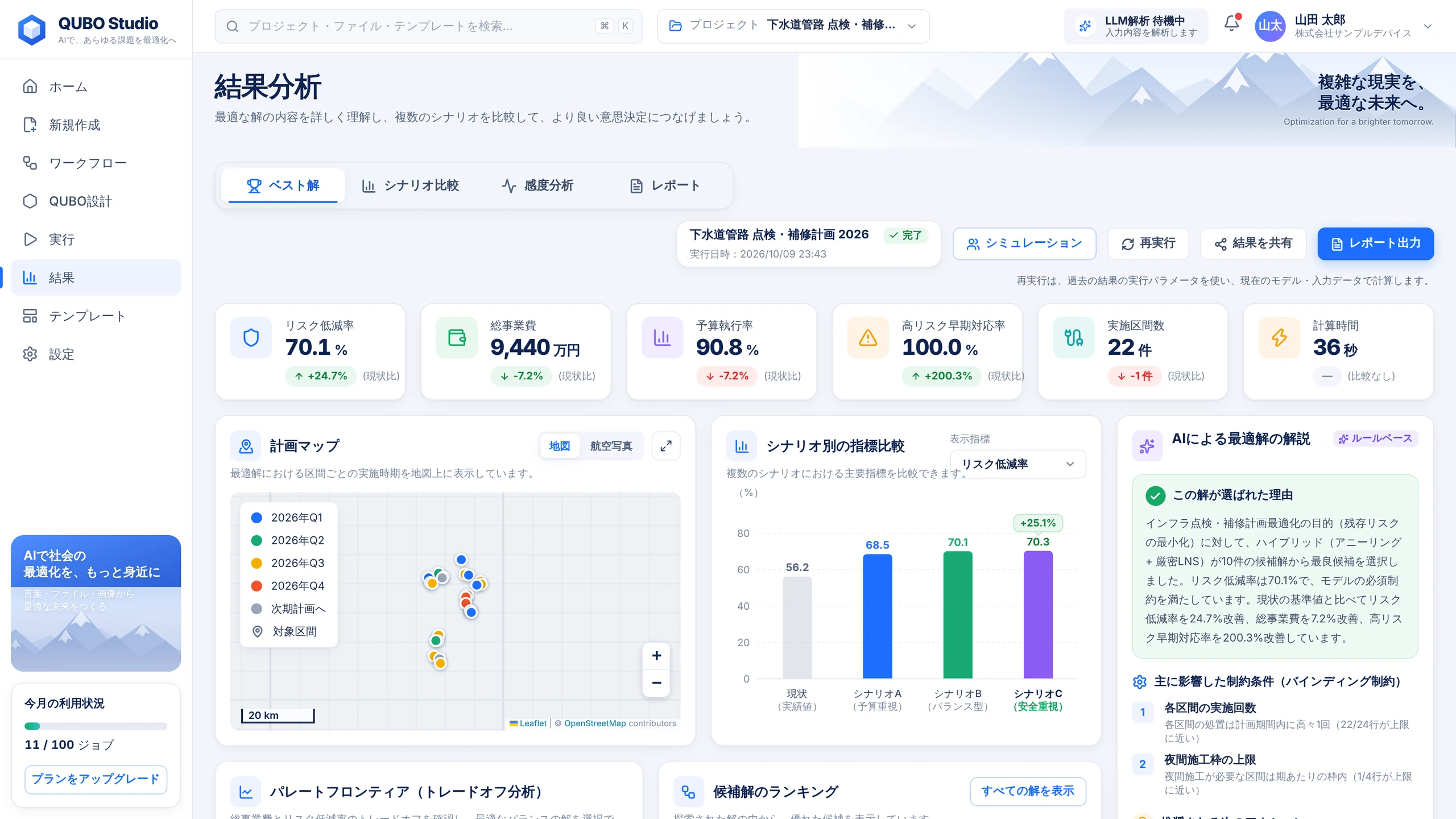Screen dimensions: 1456x819
Task: Click the green check reason icon
Action: pyautogui.click(x=1155, y=495)
